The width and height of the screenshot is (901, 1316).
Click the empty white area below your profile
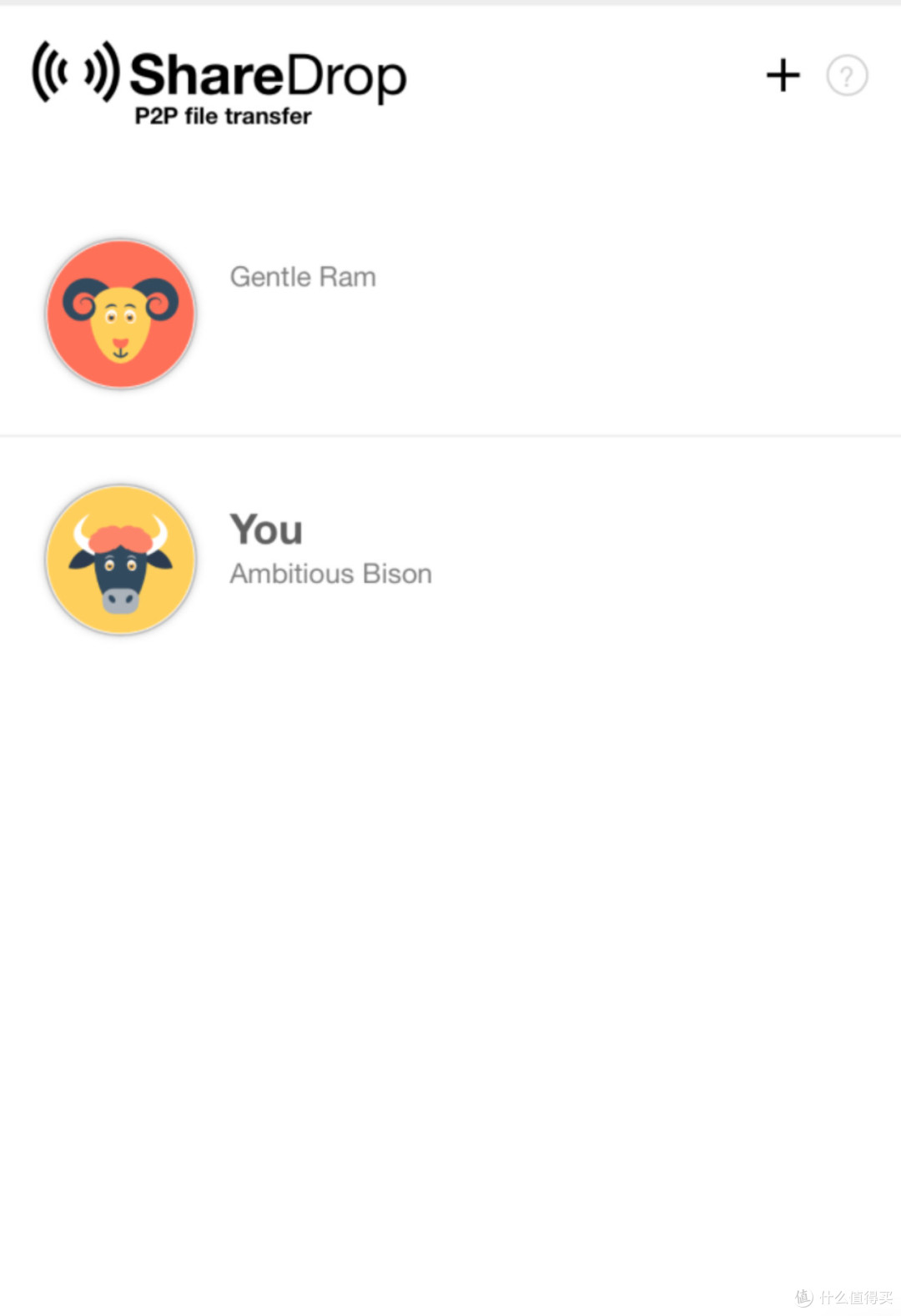tap(450, 959)
